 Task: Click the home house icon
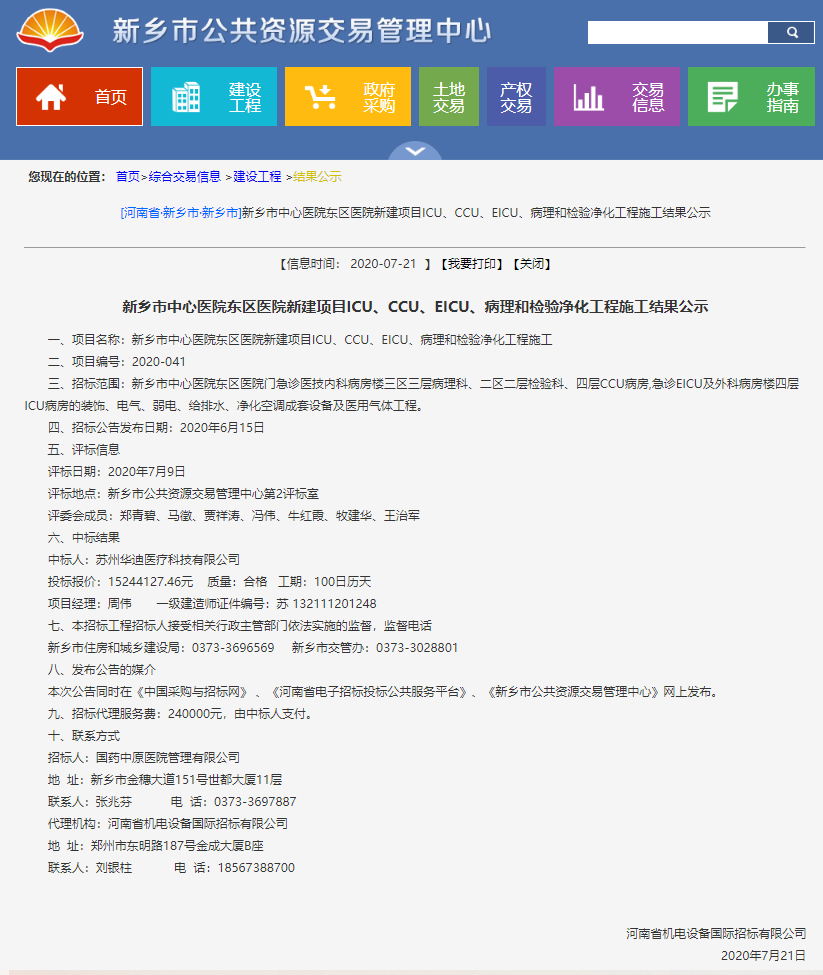click(51, 97)
